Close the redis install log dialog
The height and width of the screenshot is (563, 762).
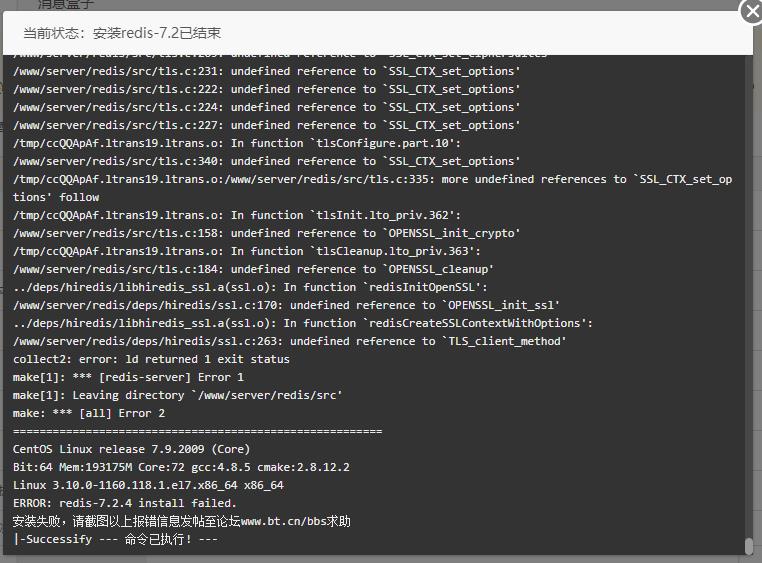tap(751, 11)
